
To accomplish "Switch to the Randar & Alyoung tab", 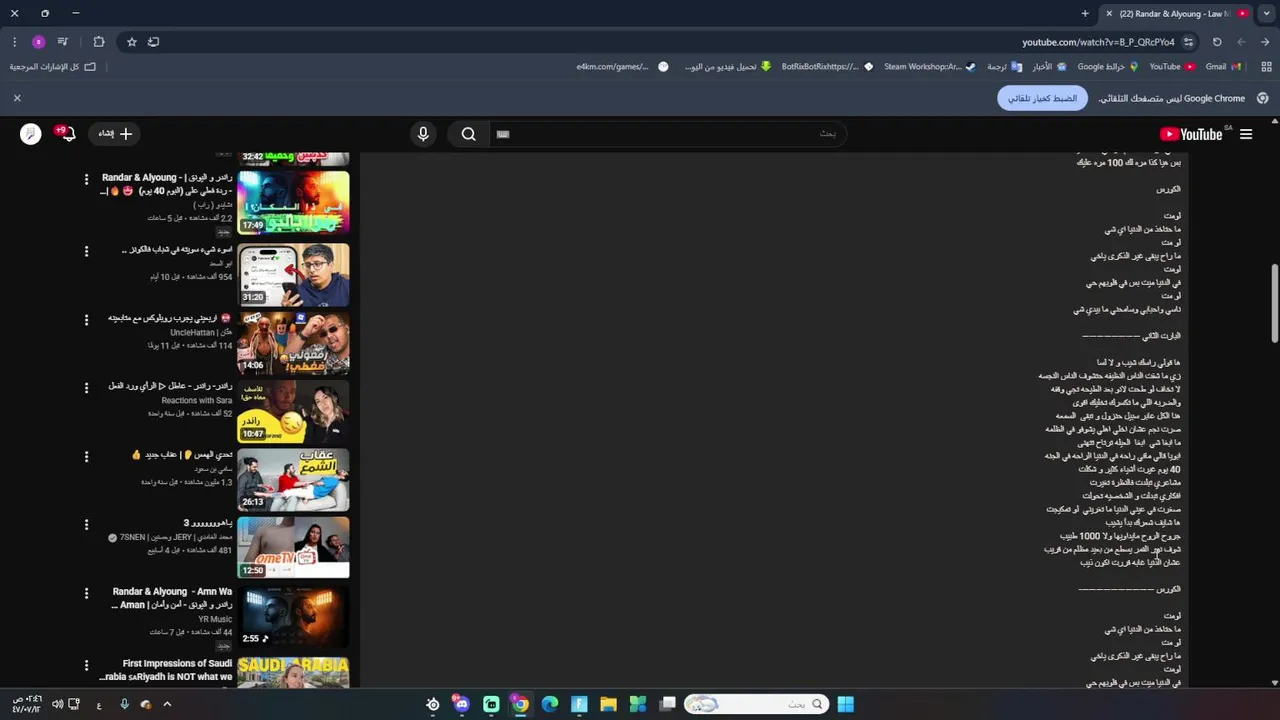I will pyautogui.click(x=1175, y=14).
